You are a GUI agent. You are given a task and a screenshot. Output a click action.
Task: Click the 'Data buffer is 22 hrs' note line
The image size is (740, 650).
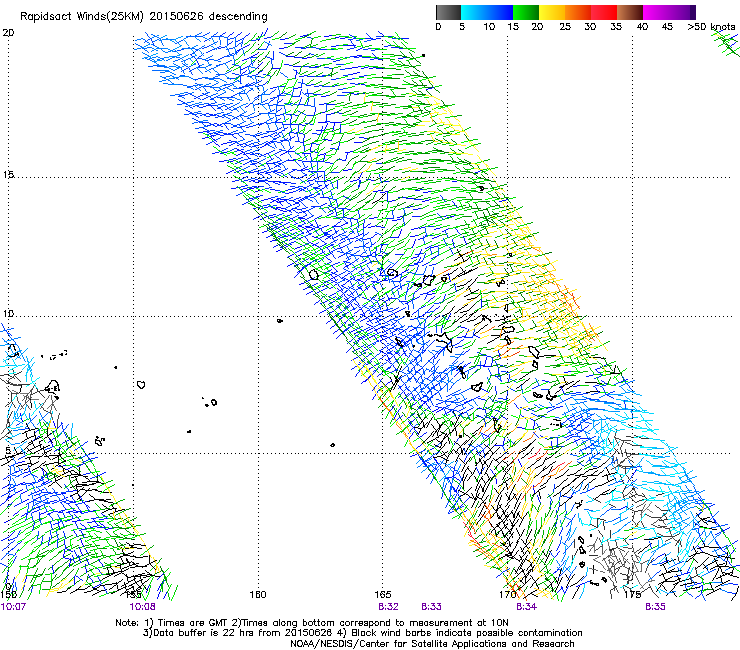coord(362,633)
